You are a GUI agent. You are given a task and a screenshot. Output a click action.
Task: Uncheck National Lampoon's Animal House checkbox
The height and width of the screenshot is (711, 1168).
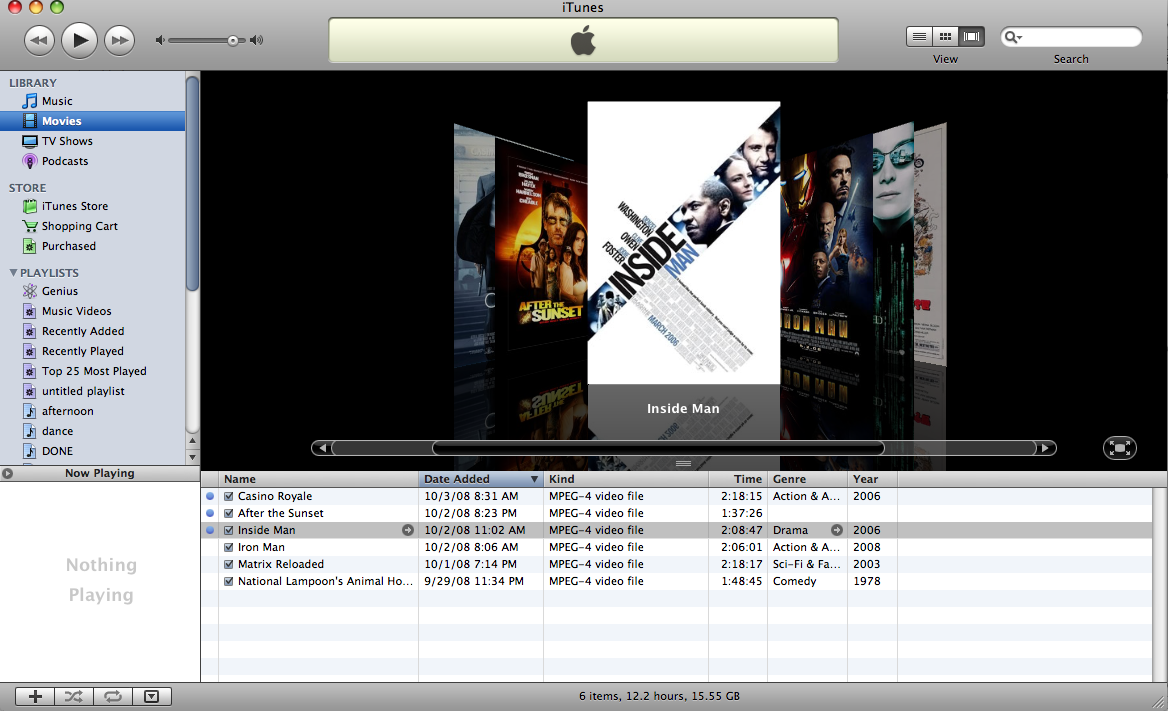229,581
